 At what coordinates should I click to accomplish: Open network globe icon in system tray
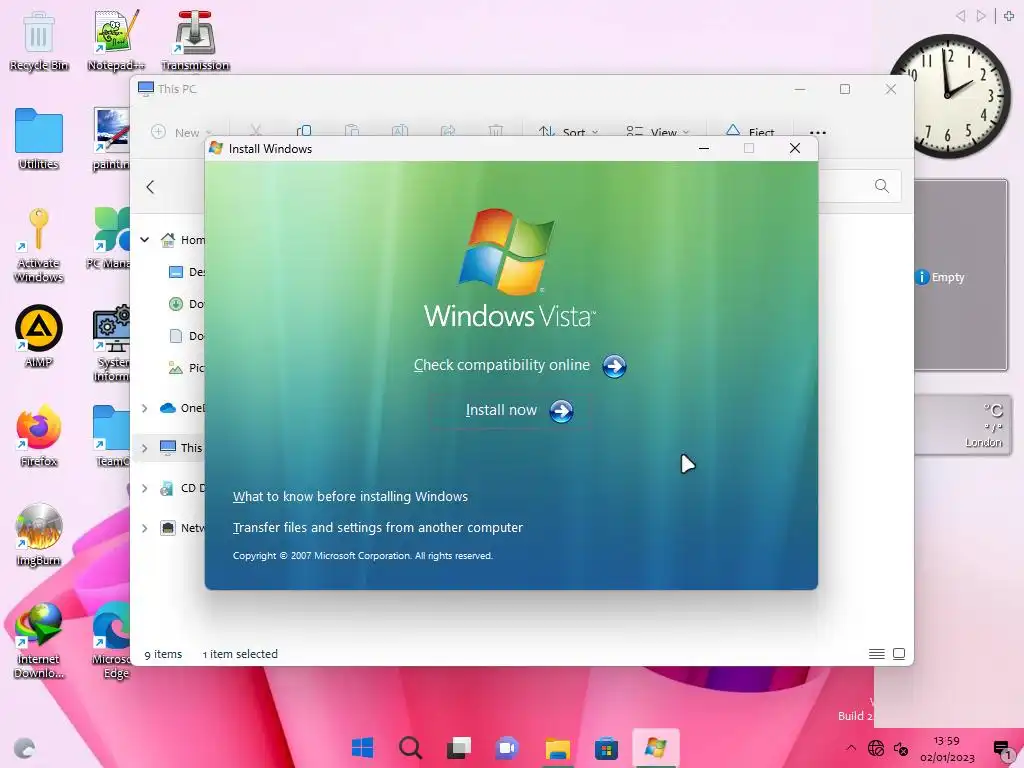click(876, 748)
